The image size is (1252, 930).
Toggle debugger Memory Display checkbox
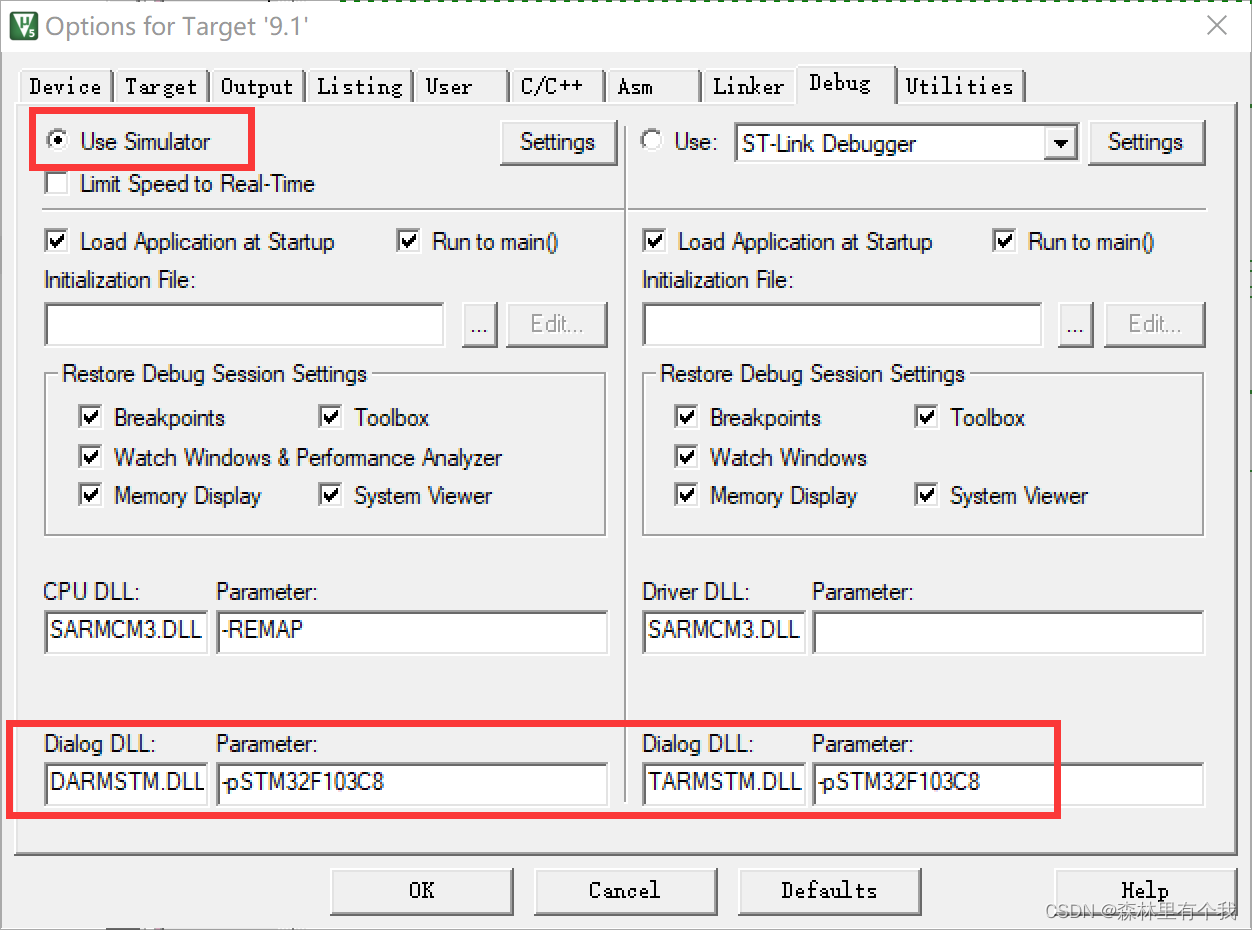click(687, 495)
